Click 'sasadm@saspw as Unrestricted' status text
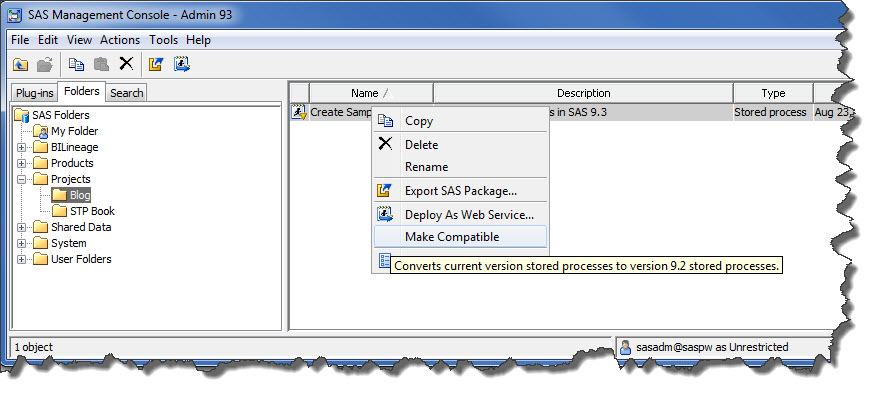877x395 pixels. coord(712,347)
